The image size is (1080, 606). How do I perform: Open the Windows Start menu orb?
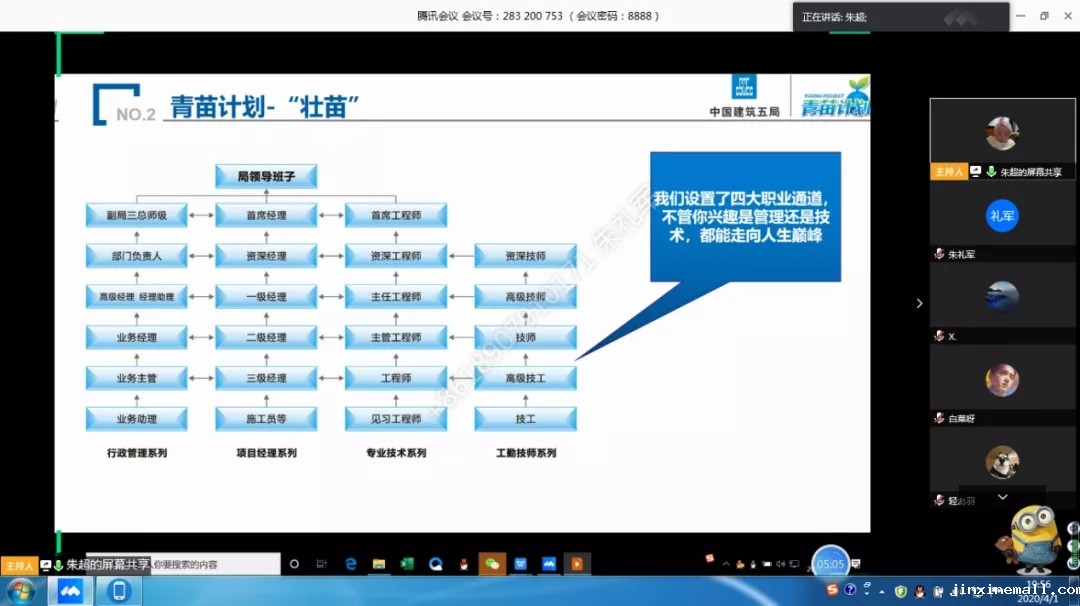[20, 591]
